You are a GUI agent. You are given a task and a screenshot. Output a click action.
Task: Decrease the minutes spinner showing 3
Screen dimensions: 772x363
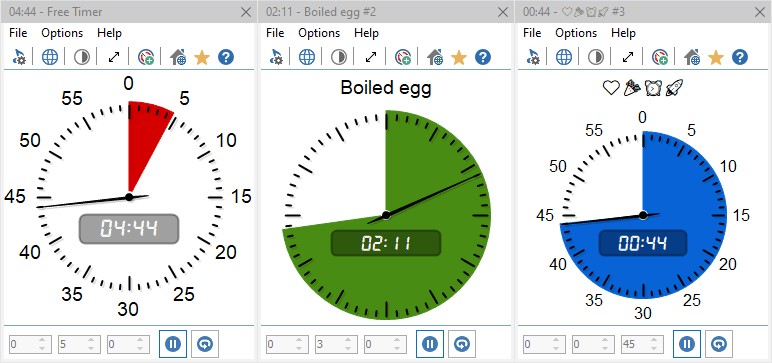348,349
